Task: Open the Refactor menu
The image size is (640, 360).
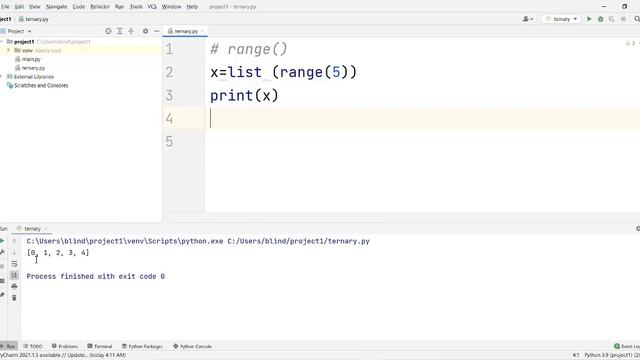Action: [x=100, y=7]
